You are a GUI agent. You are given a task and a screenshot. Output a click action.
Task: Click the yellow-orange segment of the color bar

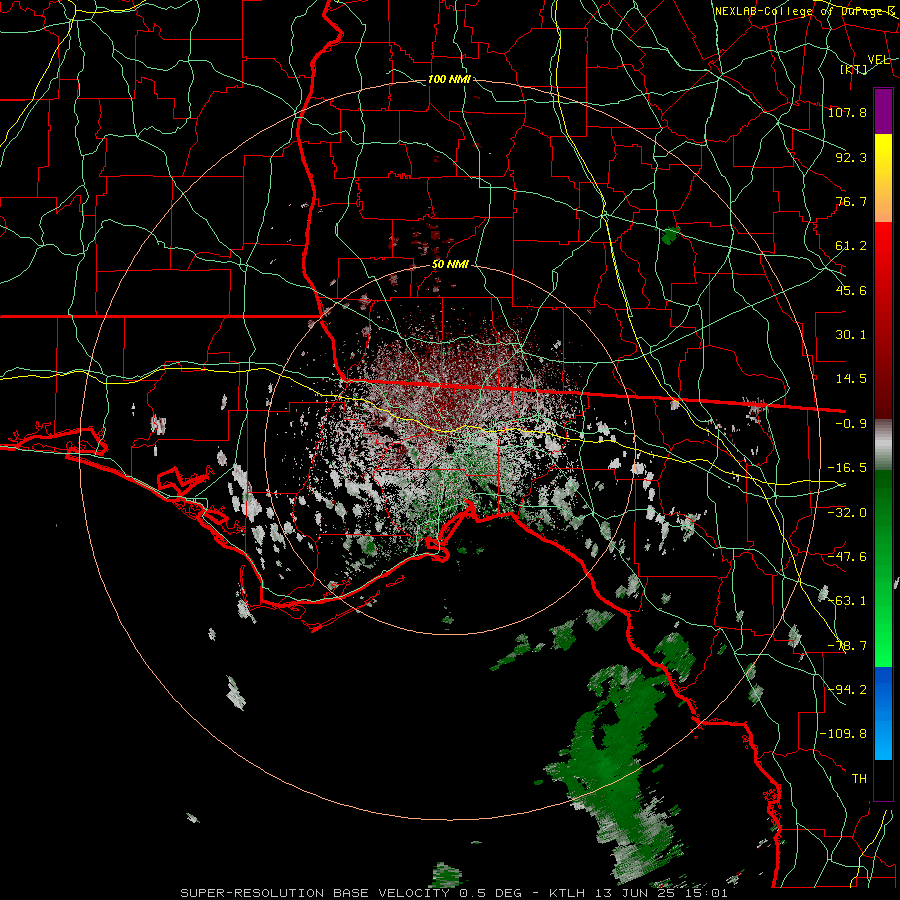(883, 178)
